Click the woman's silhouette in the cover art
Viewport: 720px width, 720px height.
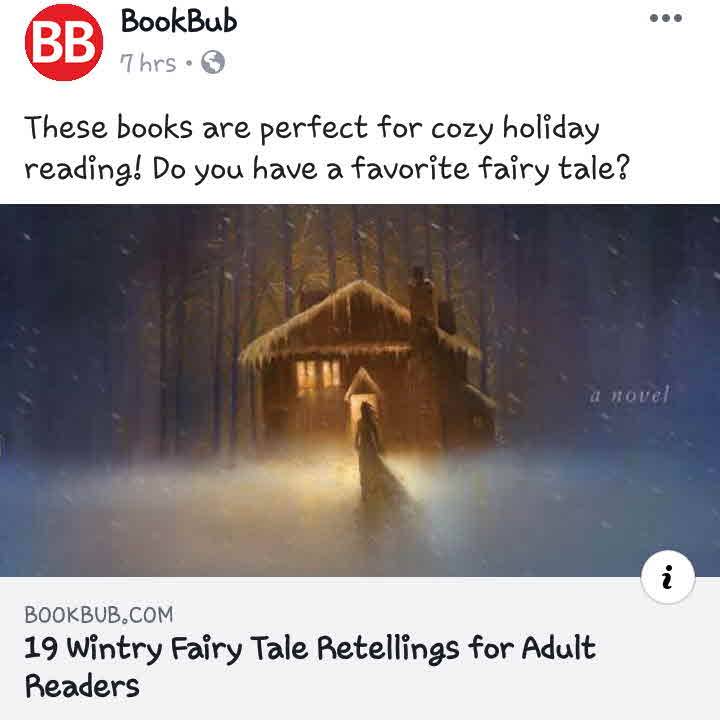[370, 450]
